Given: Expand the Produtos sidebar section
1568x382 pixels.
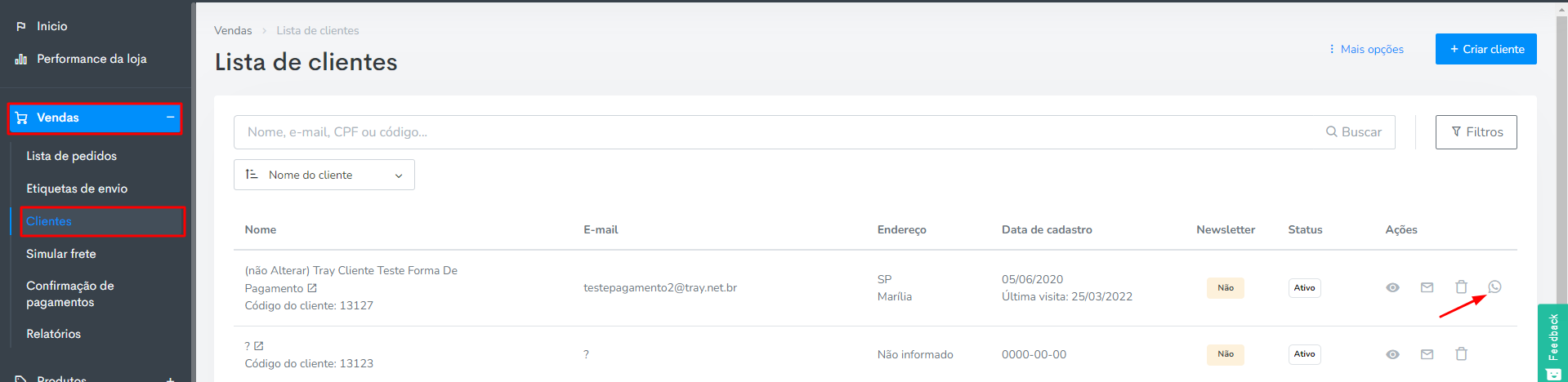Looking at the screenshot, I should click(170, 380).
